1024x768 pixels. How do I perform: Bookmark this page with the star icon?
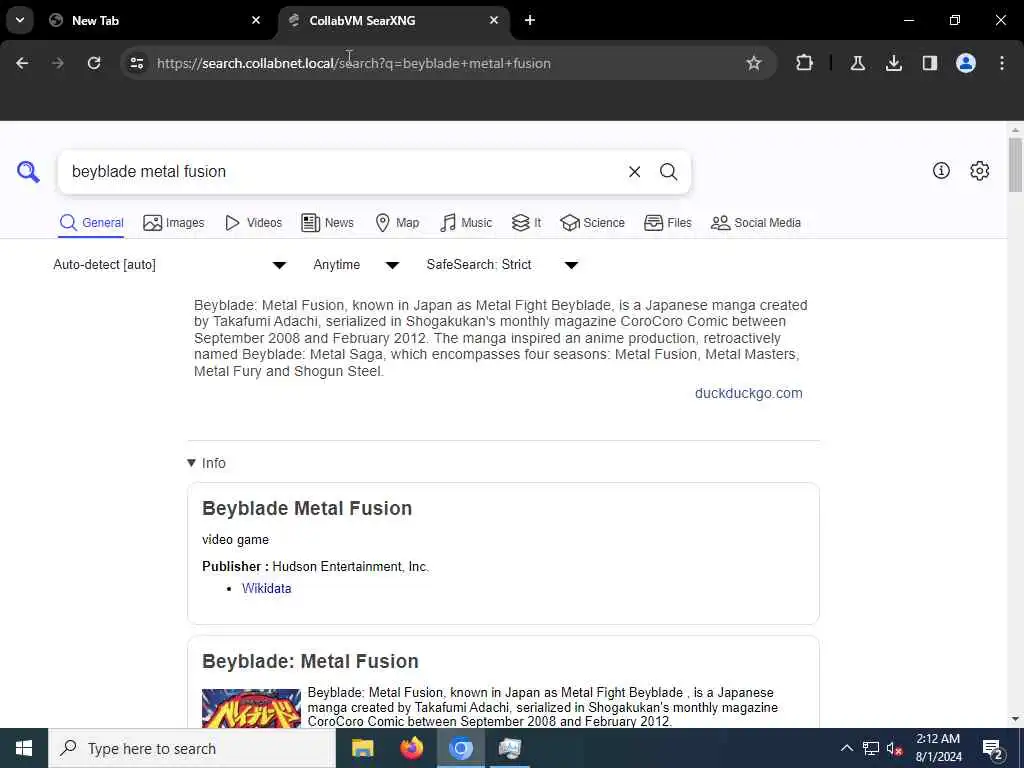[x=754, y=63]
